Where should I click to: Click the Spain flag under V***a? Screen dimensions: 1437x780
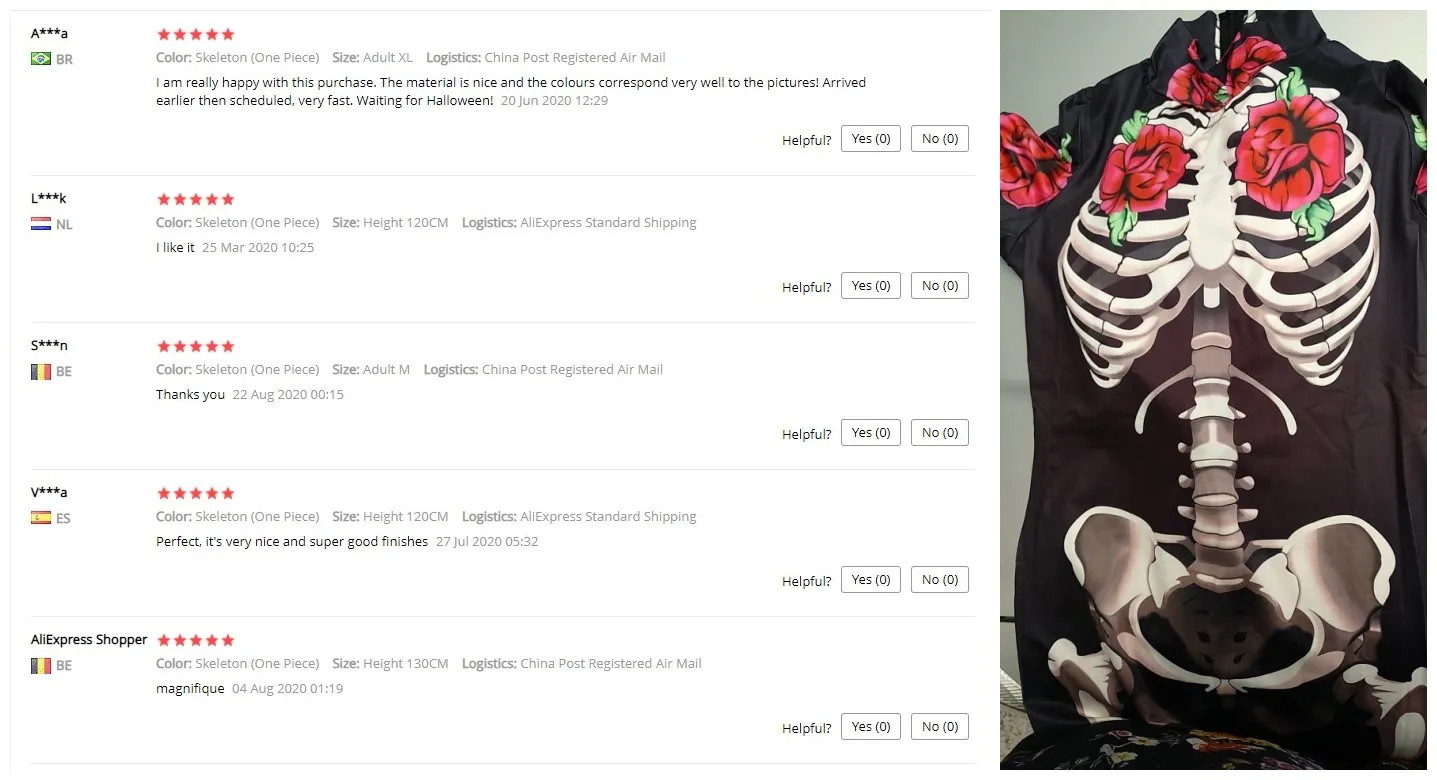coord(41,518)
